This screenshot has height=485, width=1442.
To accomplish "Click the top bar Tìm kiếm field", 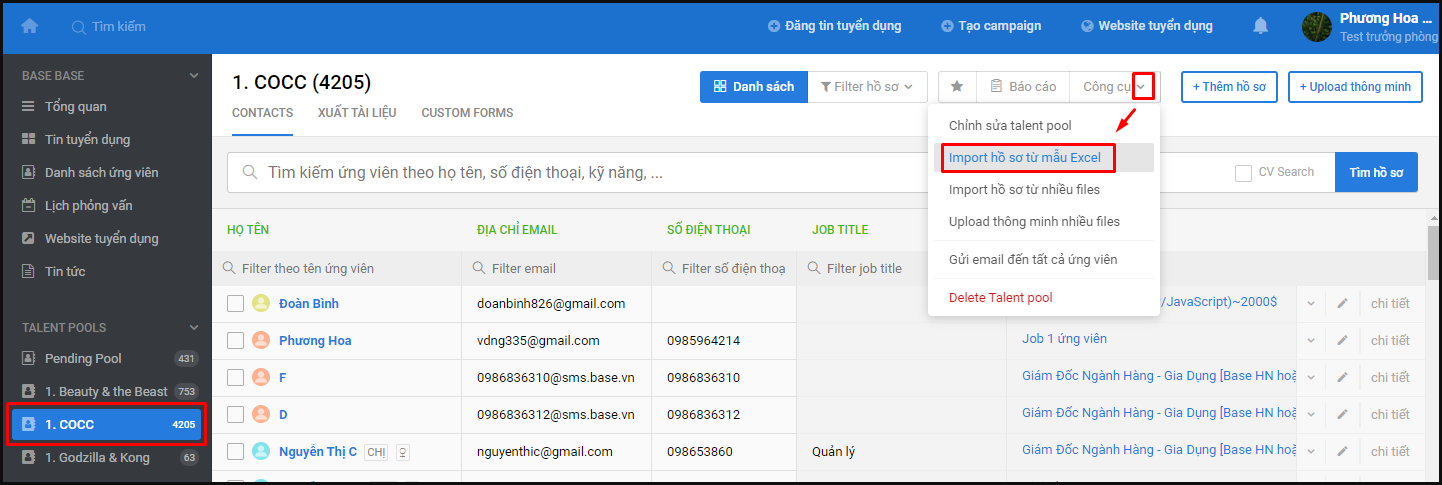I will [x=119, y=27].
